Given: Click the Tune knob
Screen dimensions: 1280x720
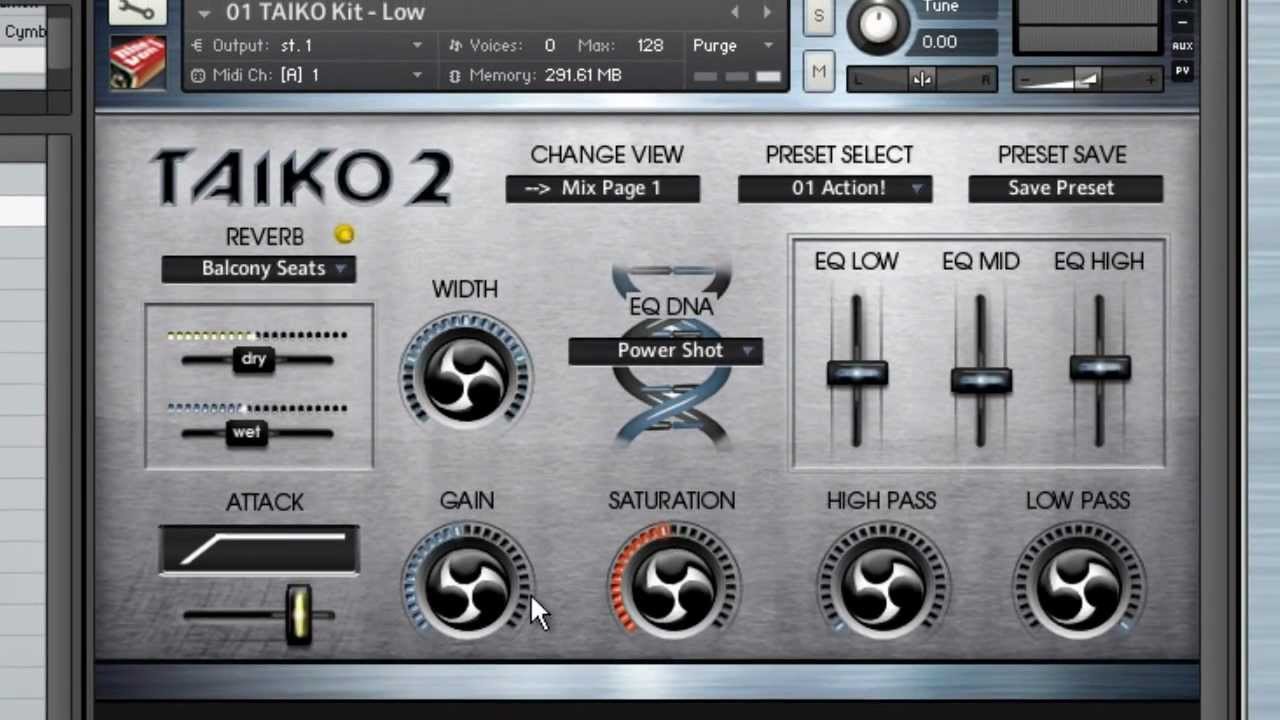Looking at the screenshot, I should (878, 25).
